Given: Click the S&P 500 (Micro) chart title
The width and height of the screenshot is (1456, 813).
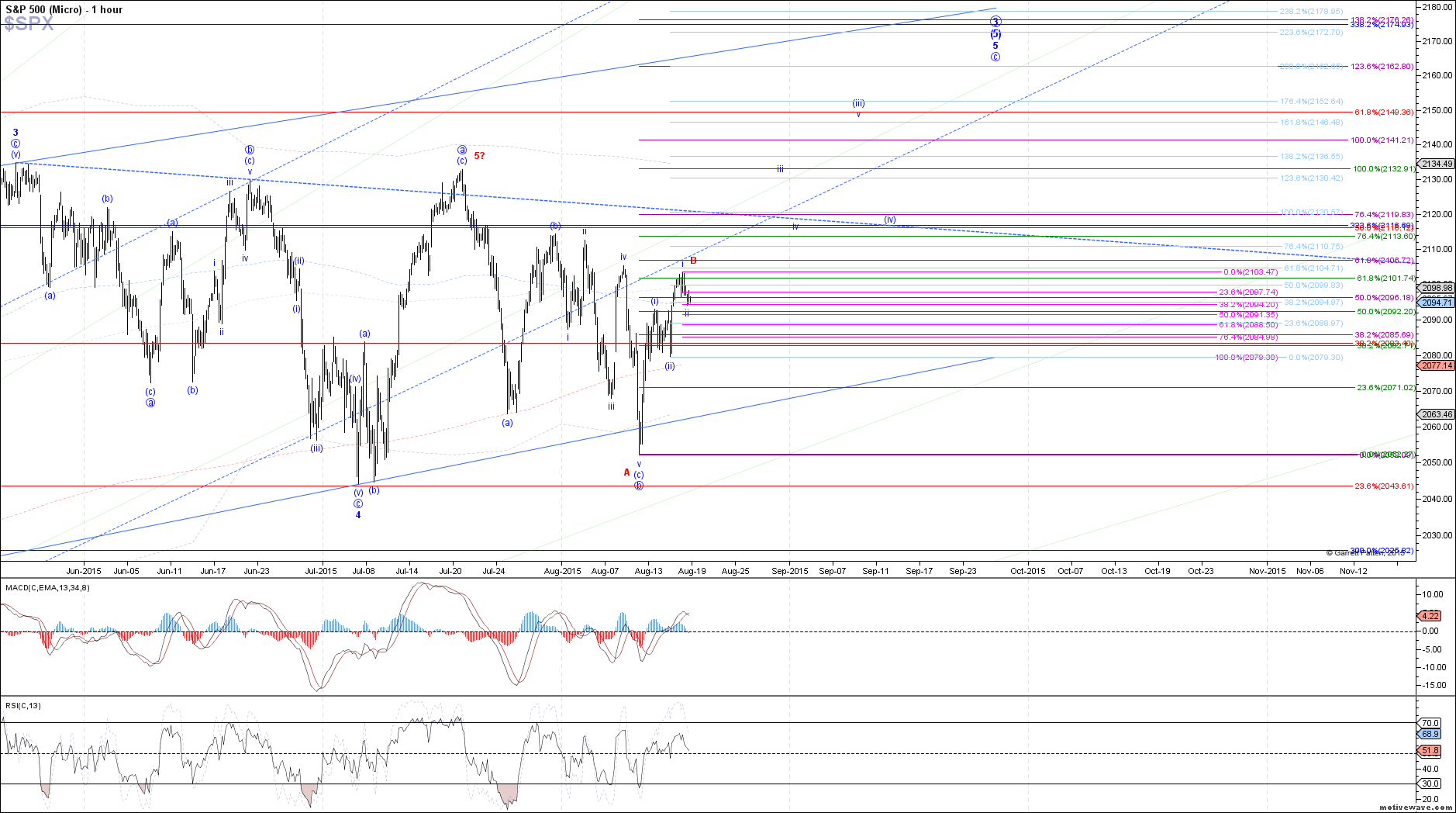Looking at the screenshot, I should tap(64, 9).
